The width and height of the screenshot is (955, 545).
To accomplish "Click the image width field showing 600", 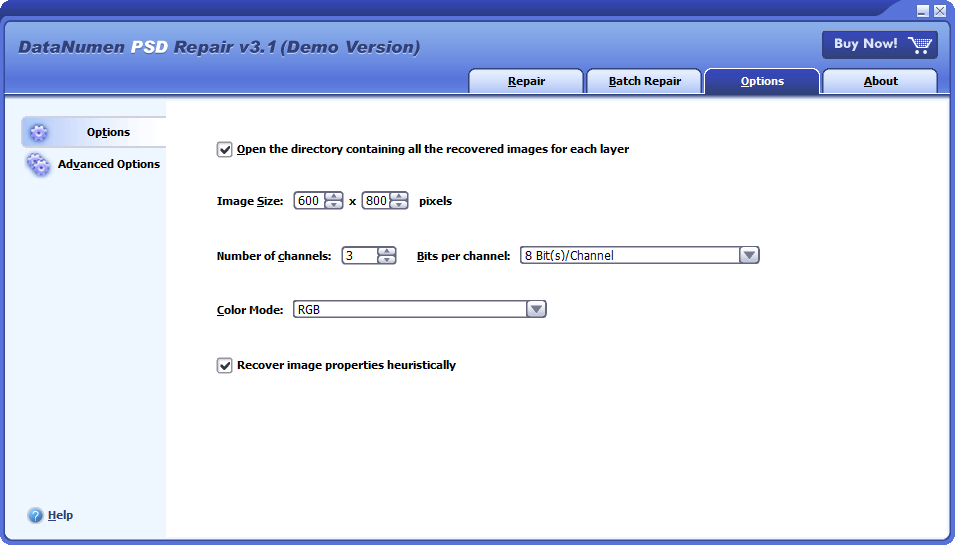I will [x=309, y=200].
